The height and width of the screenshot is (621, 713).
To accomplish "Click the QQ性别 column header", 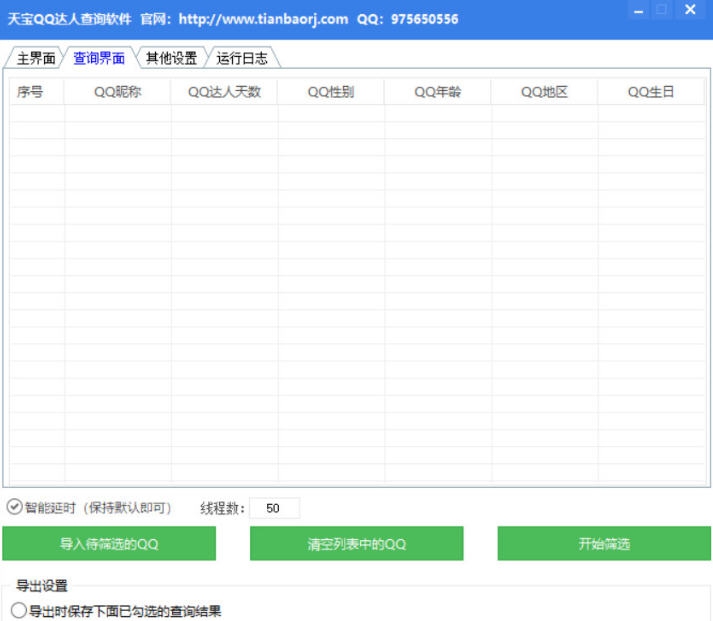I will pyautogui.click(x=331, y=92).
